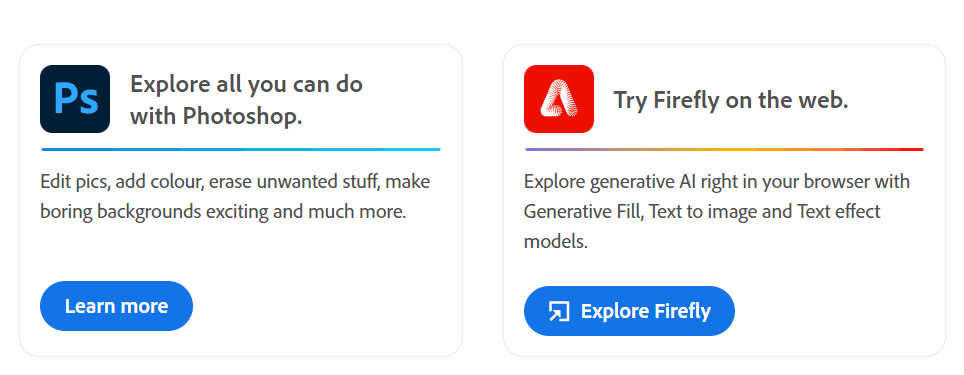The height and width of the screenshot is (375, 964).
Task: Click the "Text effect" phrase in Firefly card
Action: [839, 211]
